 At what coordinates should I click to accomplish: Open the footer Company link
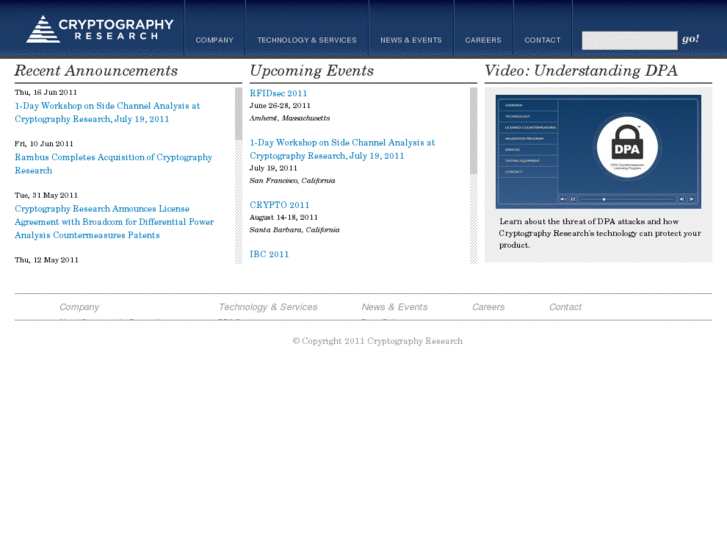click(79, 307)
